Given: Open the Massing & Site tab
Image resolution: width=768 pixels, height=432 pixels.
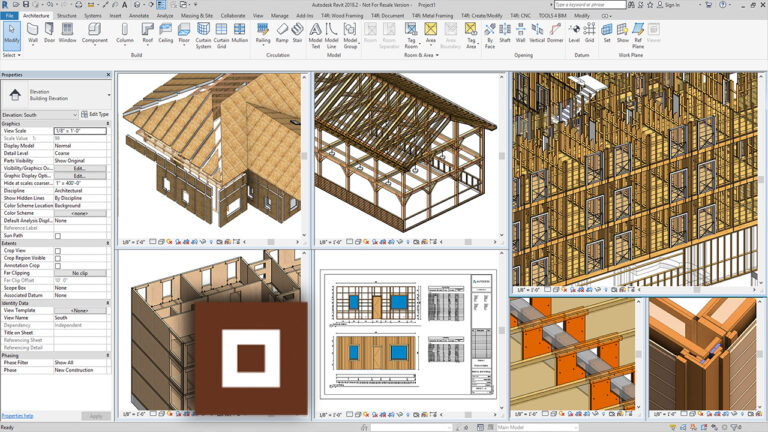Looking at the screenshot, I should click(196, 16).
